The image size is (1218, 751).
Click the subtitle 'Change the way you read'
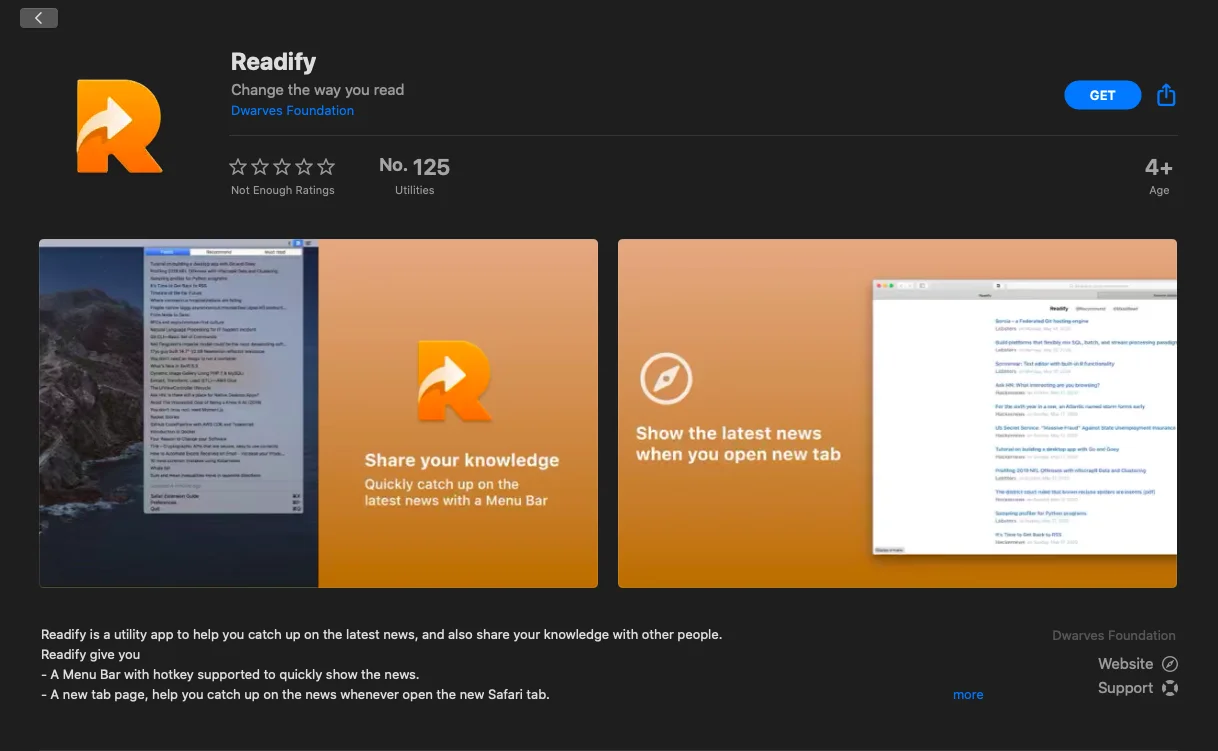(x=318, y=90)
